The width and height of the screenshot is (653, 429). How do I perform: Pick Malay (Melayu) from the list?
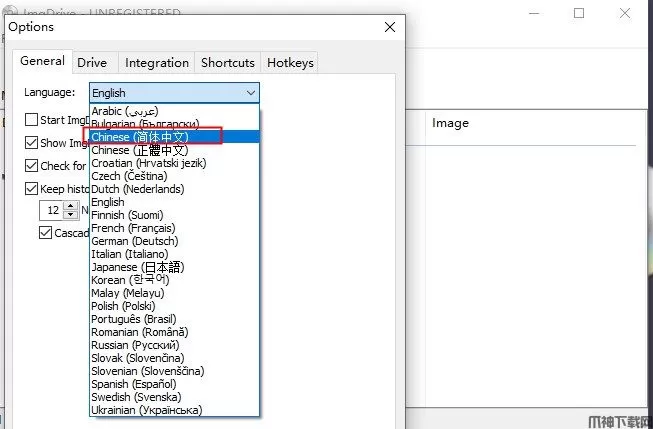tap(174, 293)
